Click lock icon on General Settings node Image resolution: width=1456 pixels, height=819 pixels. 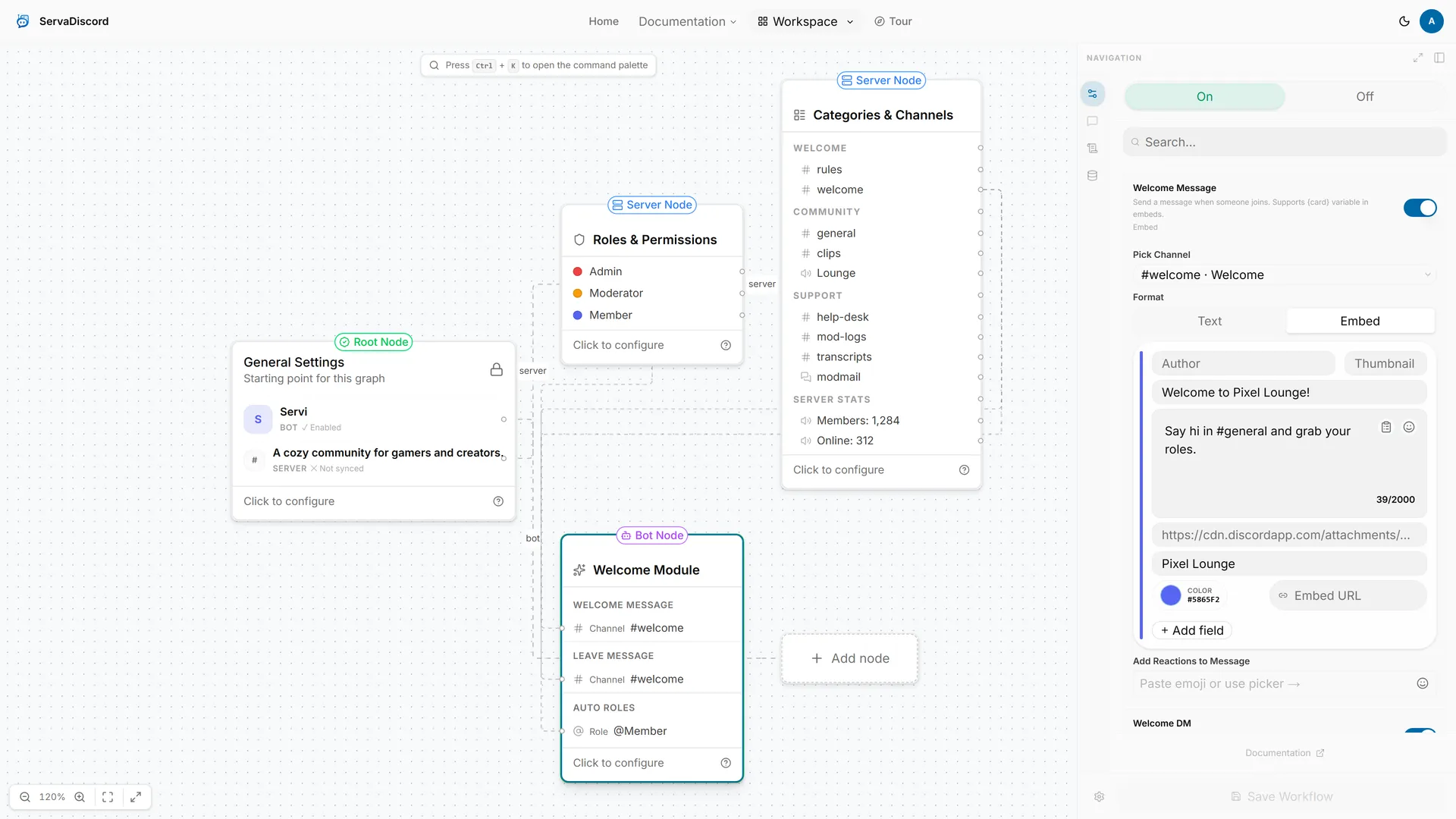496,369
